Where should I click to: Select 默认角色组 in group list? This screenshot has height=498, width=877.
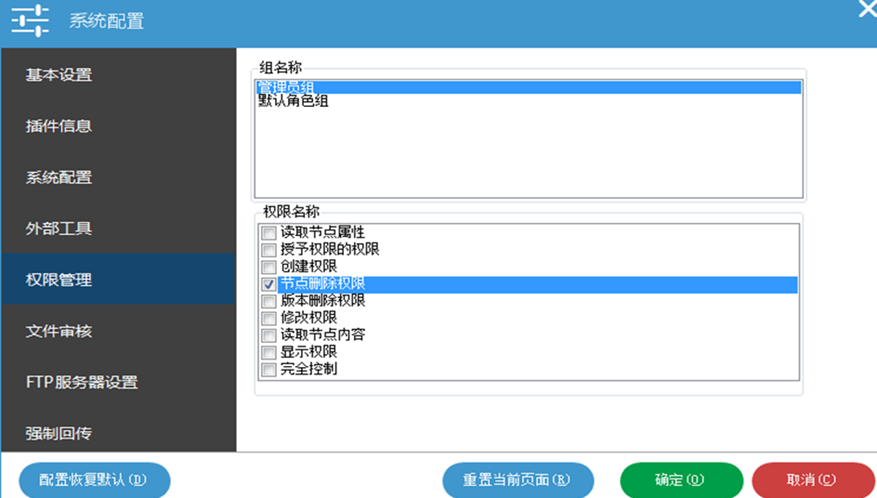529,101
